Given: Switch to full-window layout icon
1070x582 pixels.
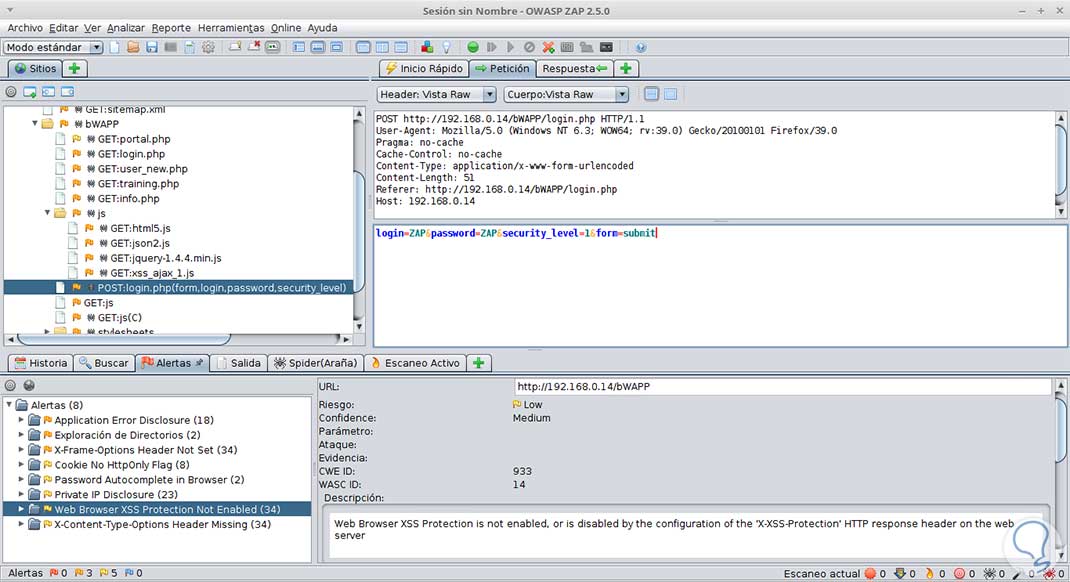Looking at the screenshot, I should pyautogui.click(x=336, y=47).
